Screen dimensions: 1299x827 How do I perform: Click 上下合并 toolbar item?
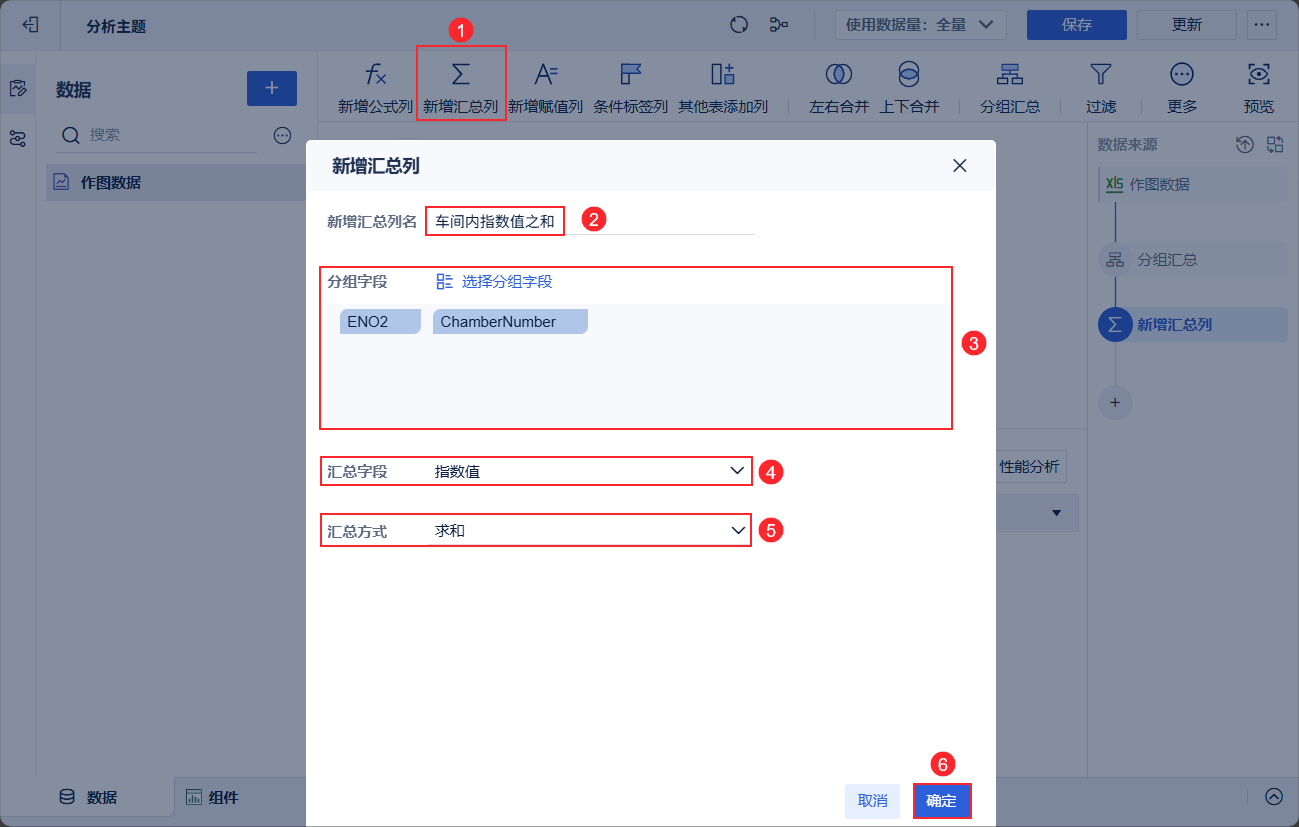(x=908, y=88)
